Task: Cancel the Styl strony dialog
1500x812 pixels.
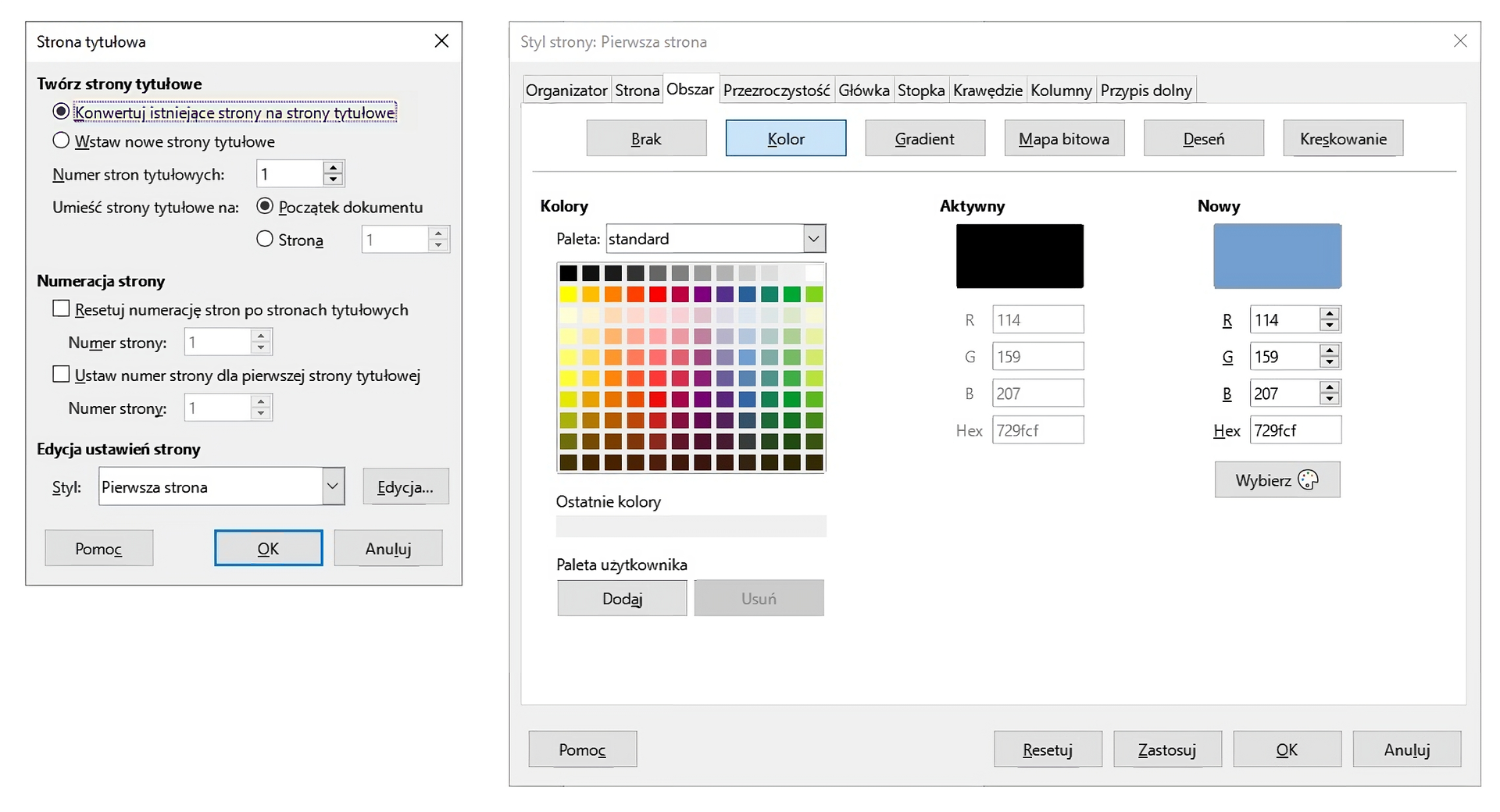Action: (1406, 750)
